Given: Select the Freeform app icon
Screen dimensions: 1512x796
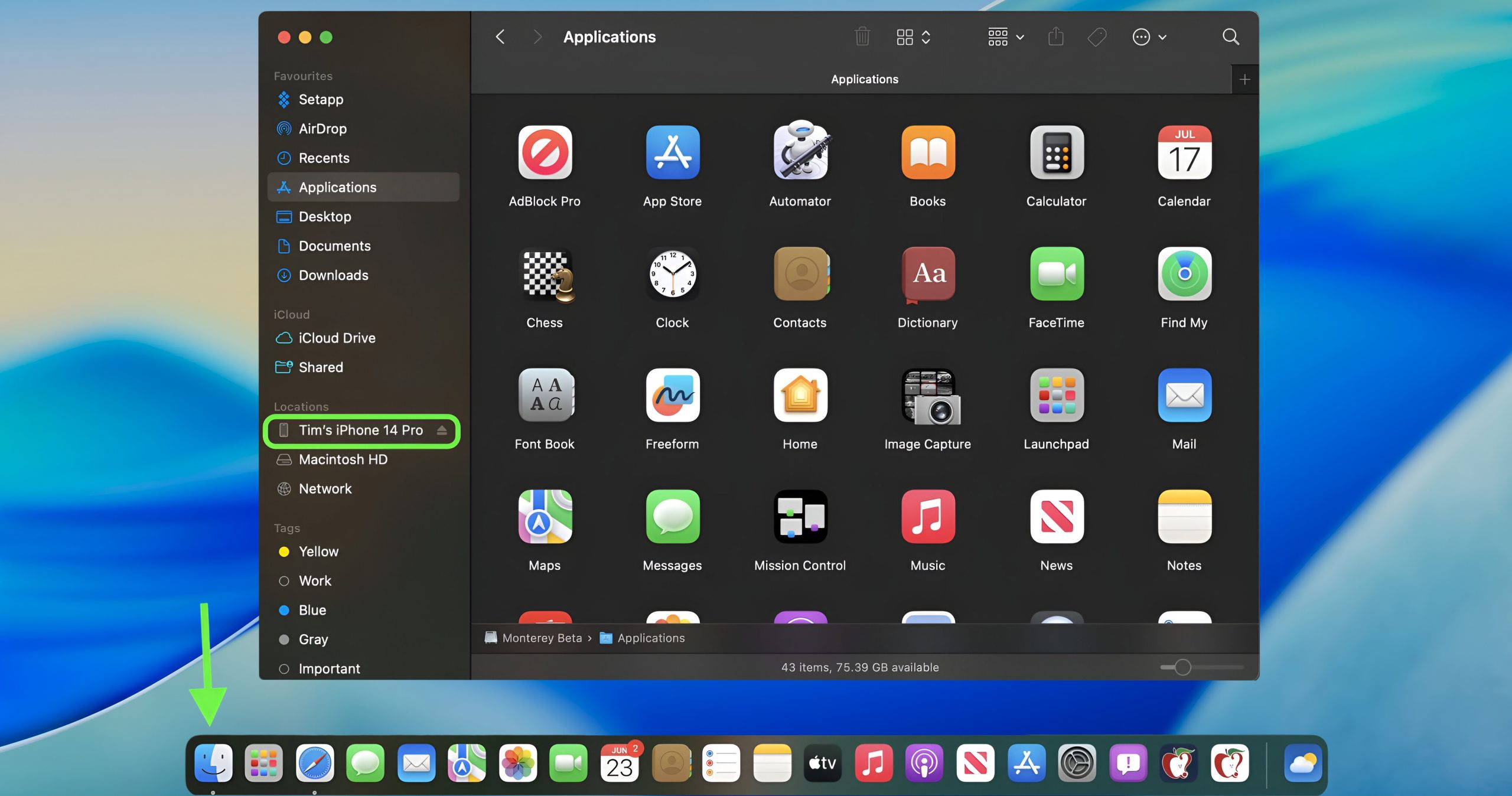Looking at the screenshot, I should (x=672, y=395).
